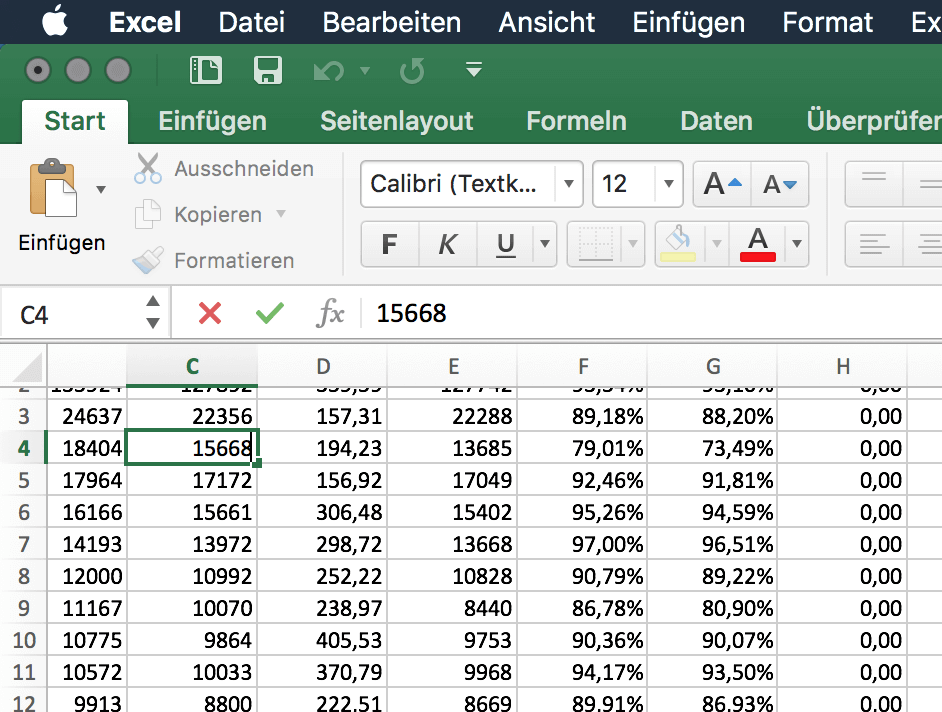Select column H header

click(x=842, y=366)
